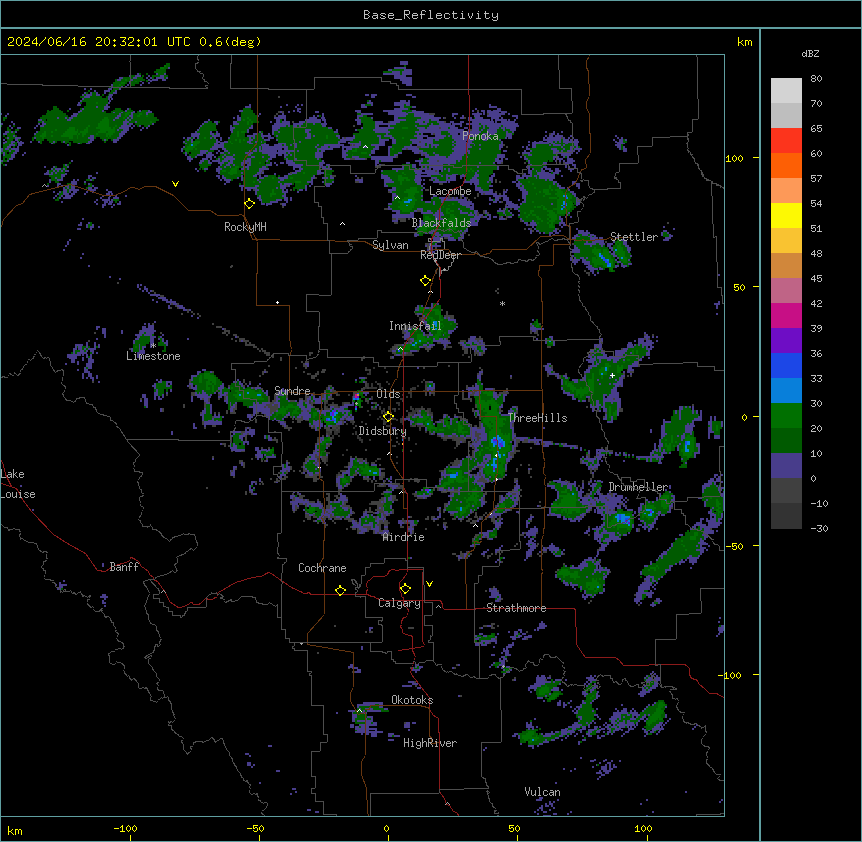Viewport: 862px width, 842px height.
Task: Click the yellow 54 dBZ legend swatch
Action: click(786, 215)
